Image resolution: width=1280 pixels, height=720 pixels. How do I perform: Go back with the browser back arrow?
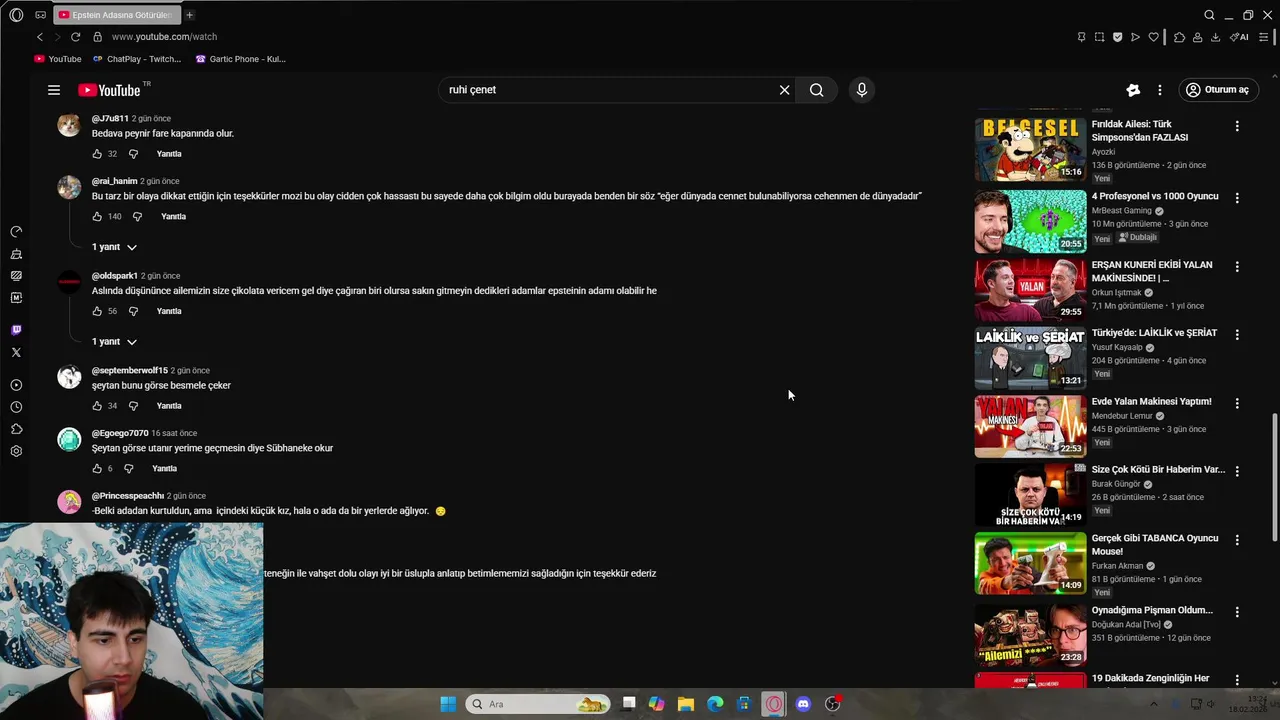click(40, 37)
